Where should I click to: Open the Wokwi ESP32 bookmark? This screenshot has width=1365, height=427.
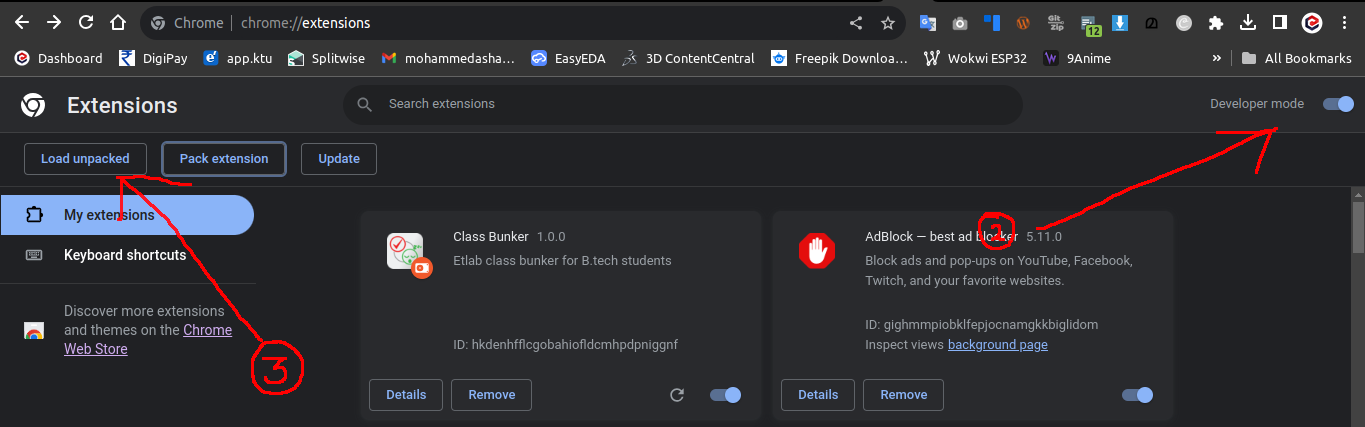coord(976,58)
